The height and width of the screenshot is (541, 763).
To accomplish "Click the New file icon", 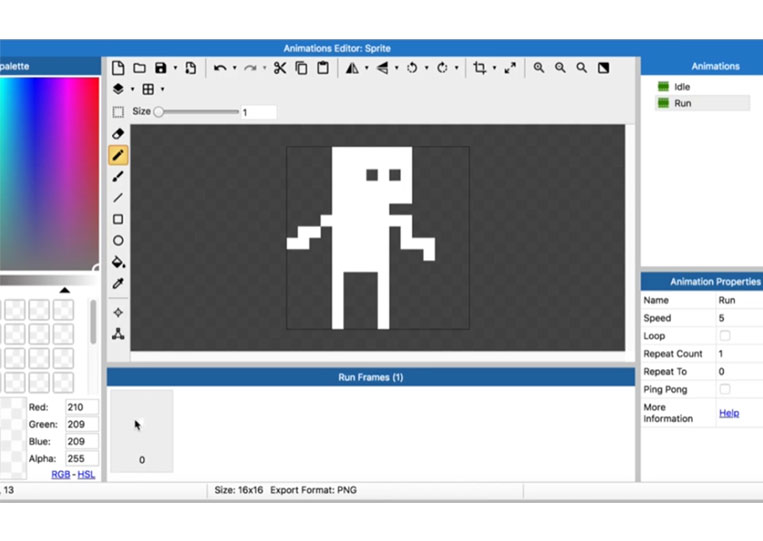I will coord(118,68).
